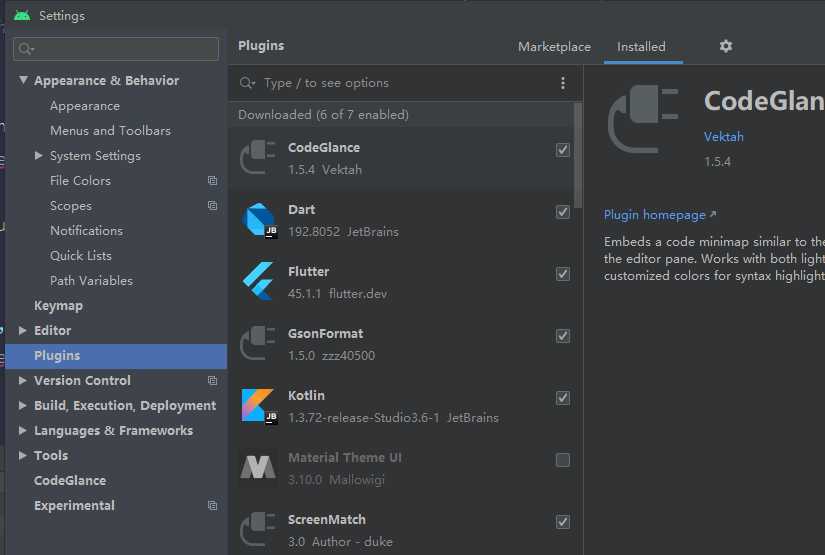Click the Flutter plugin logo

coord(258,281)
